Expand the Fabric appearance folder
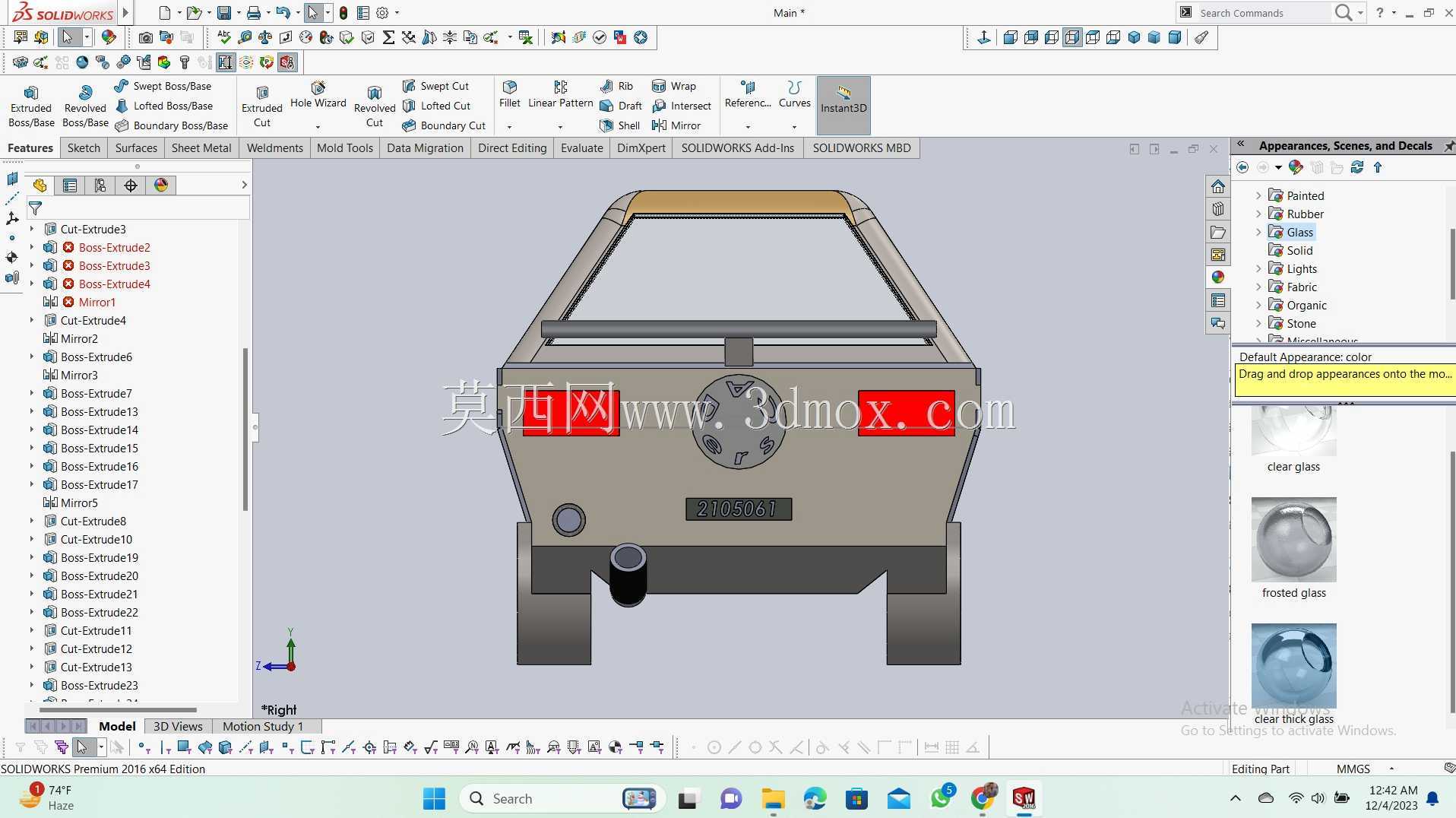Image resolution: width=1456 pixels, height=818 pixels. 1258,287
